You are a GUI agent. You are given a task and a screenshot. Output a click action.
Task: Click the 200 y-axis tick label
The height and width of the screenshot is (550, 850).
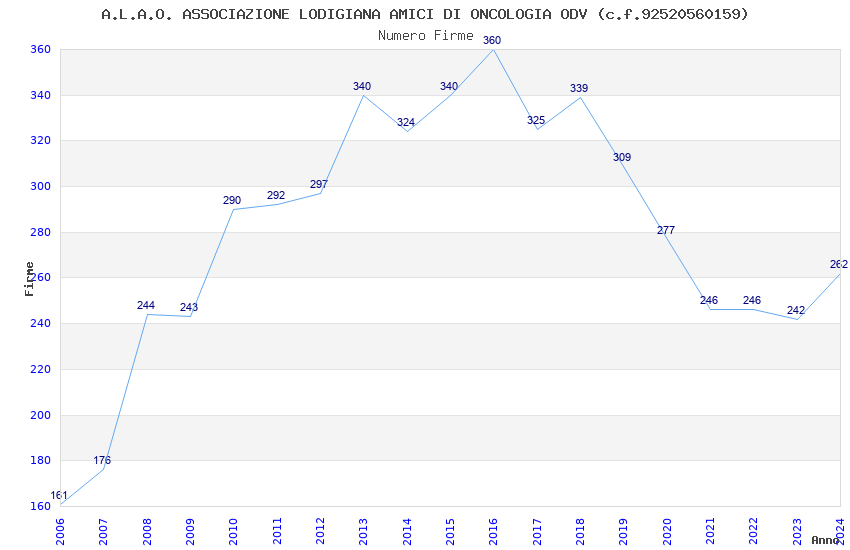coord(41,415)
